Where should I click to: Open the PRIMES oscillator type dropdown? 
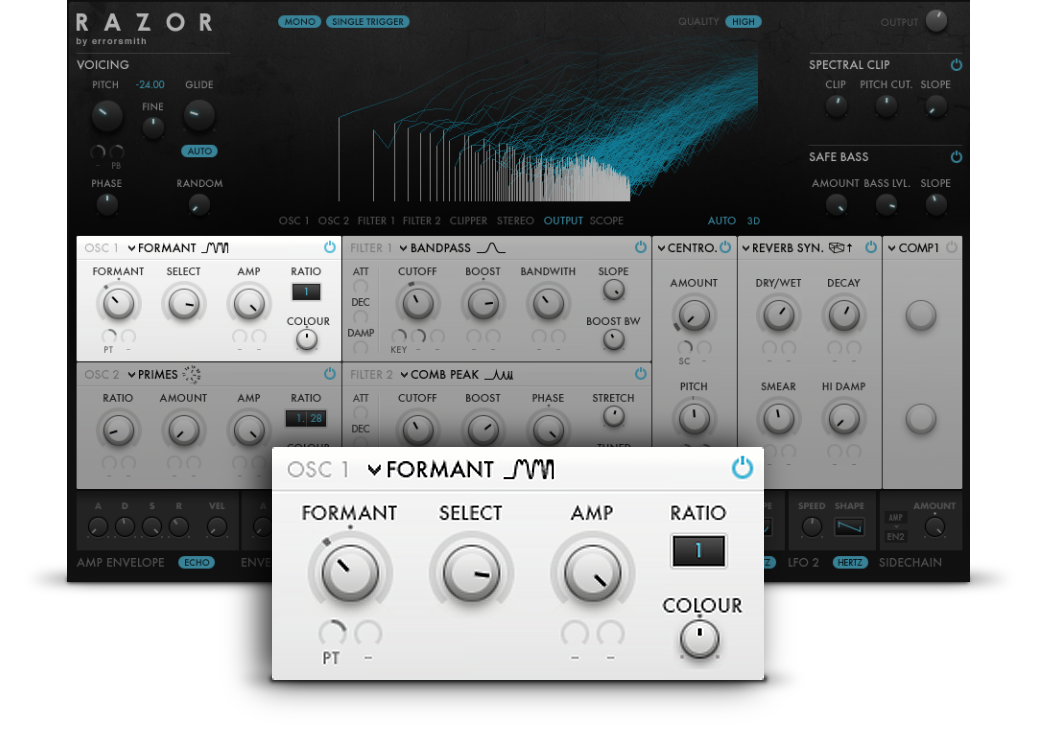(153, 375)
